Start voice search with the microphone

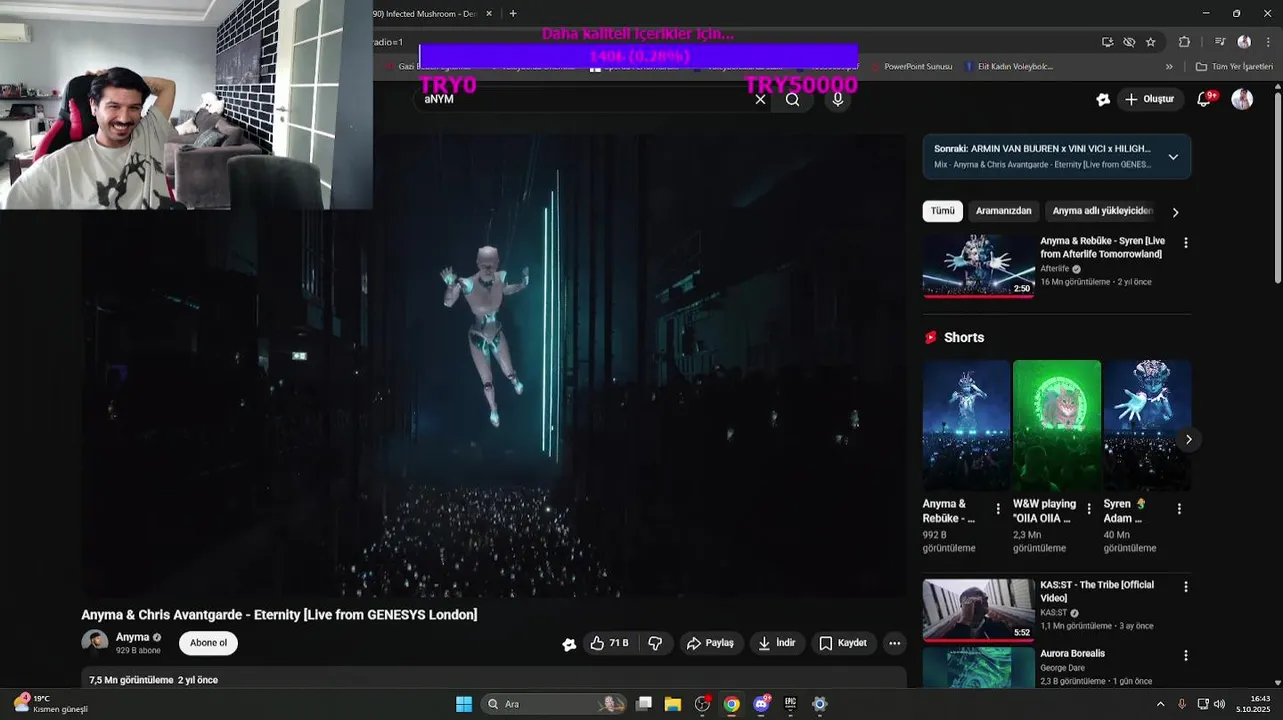pos(838,99)
